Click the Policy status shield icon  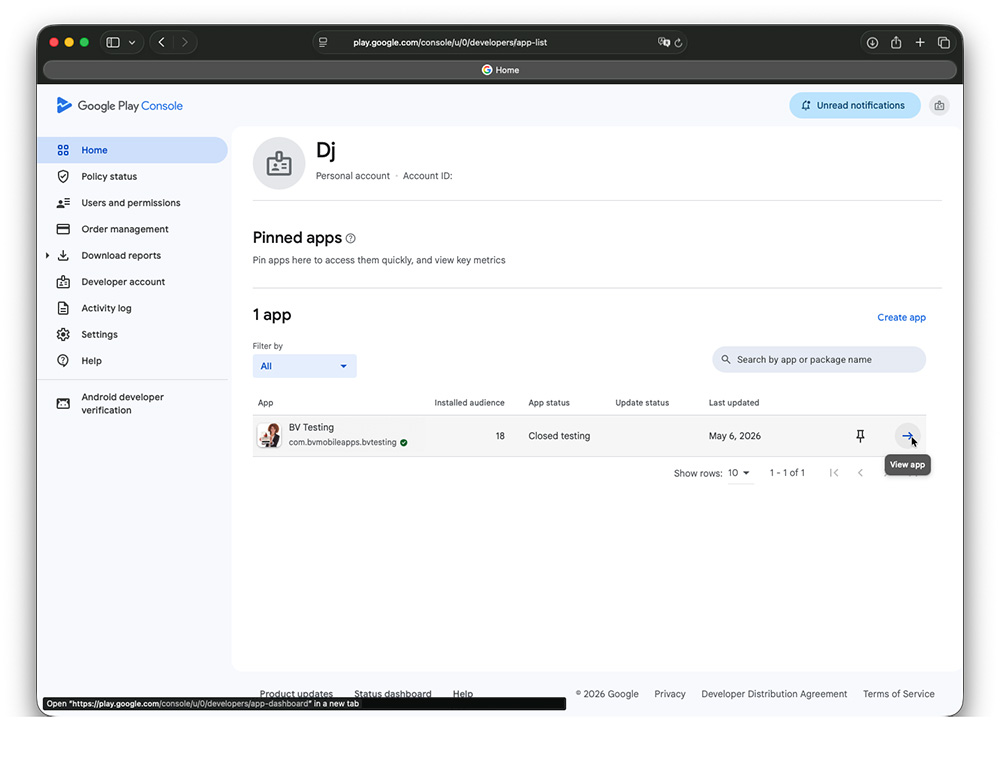[x=63, y=177]
